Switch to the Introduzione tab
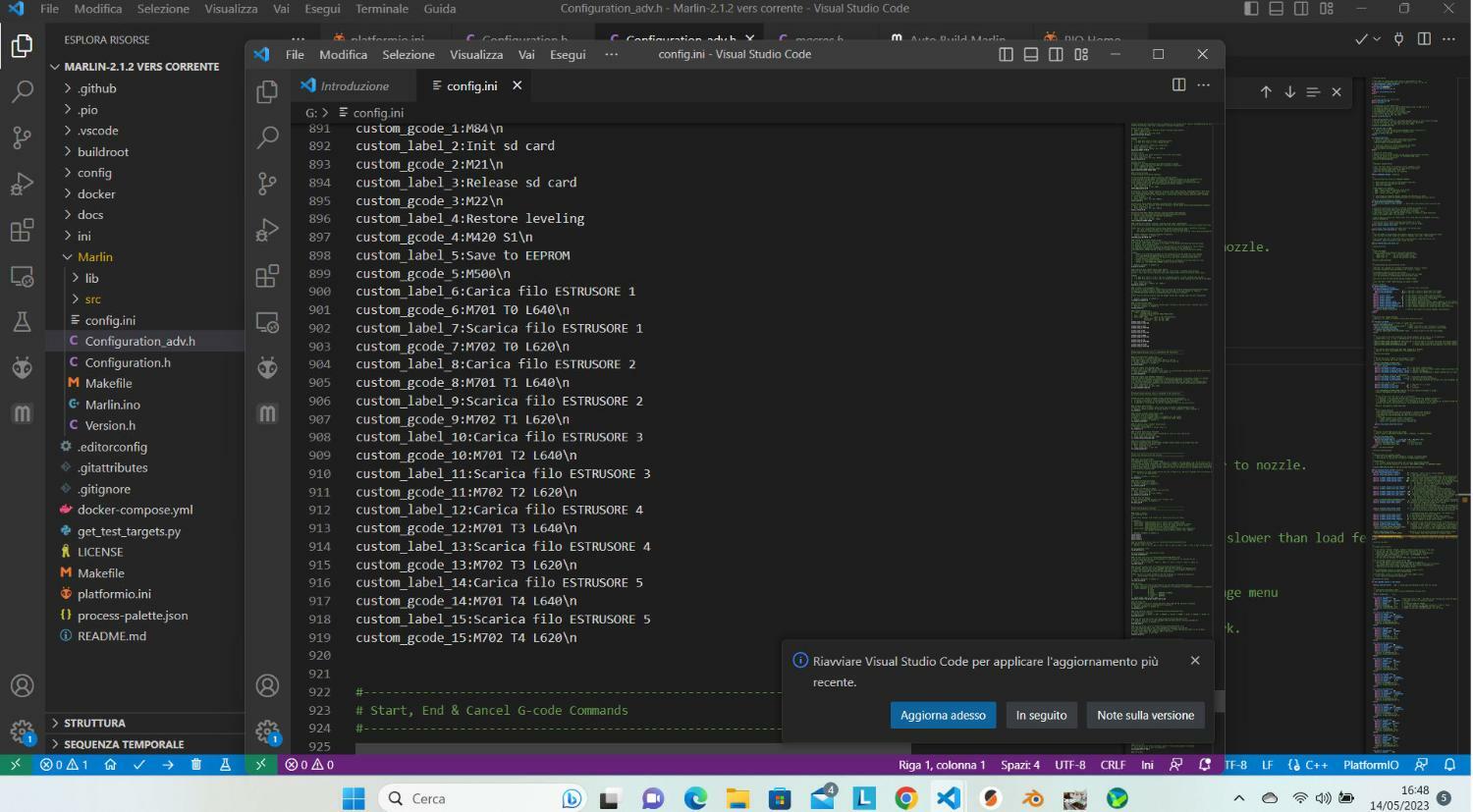Screen dimensions: 1473x812 pos(355,86)
